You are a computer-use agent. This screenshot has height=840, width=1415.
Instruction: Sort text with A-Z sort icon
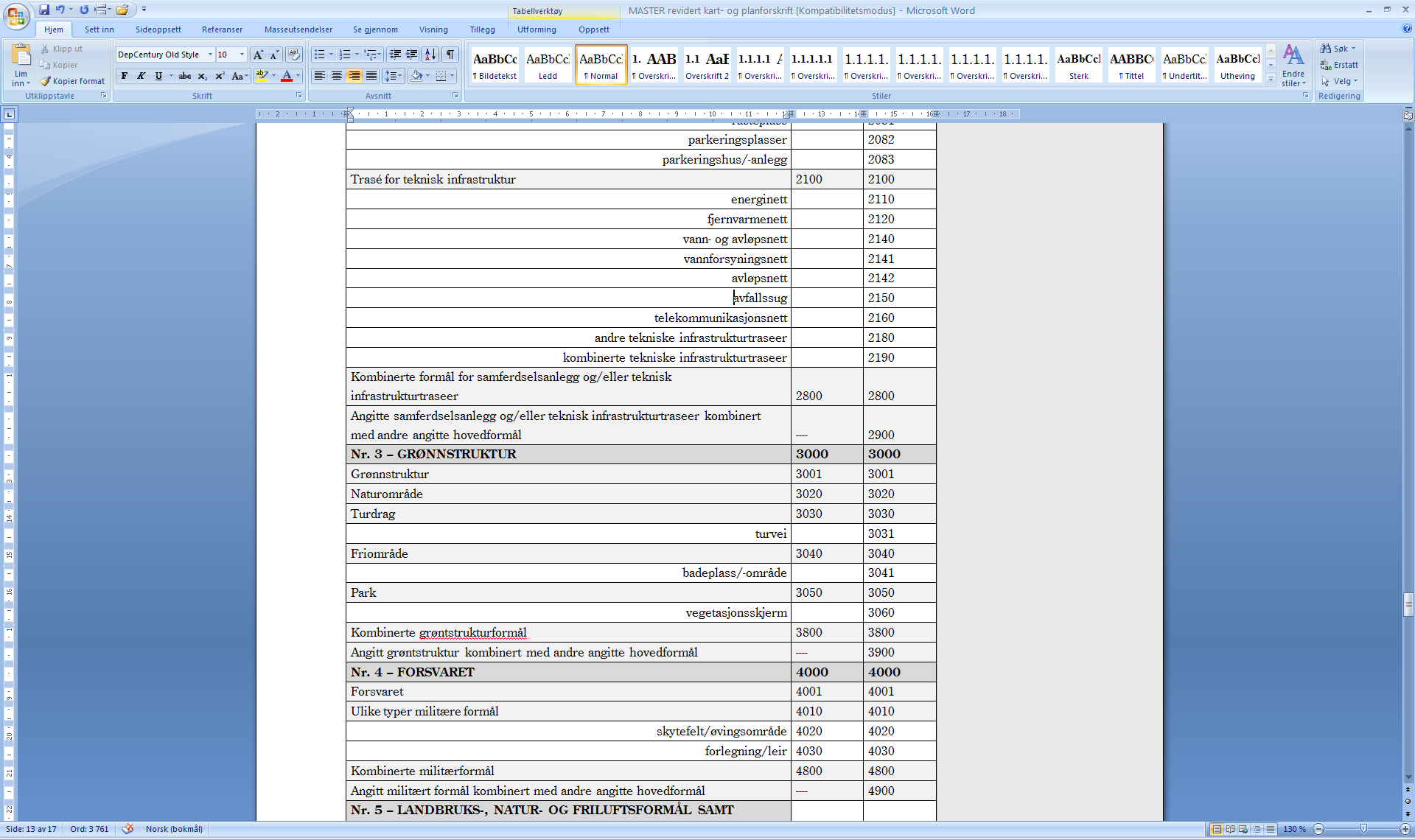430,55
